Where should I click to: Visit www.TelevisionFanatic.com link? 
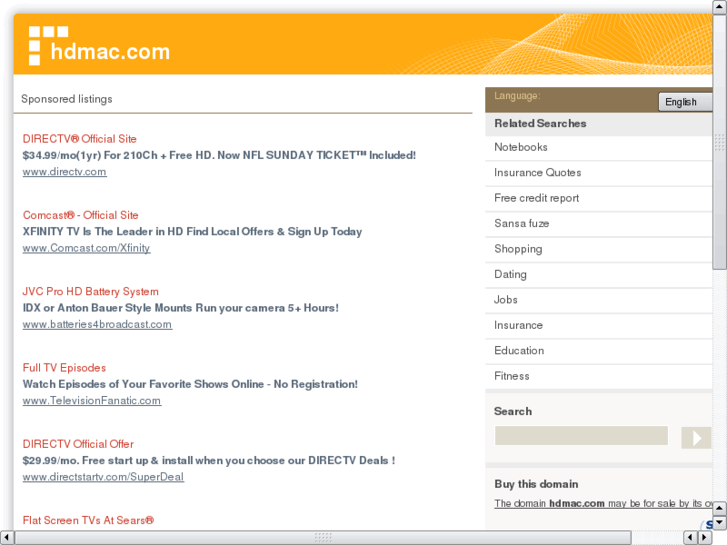(92, 401)
